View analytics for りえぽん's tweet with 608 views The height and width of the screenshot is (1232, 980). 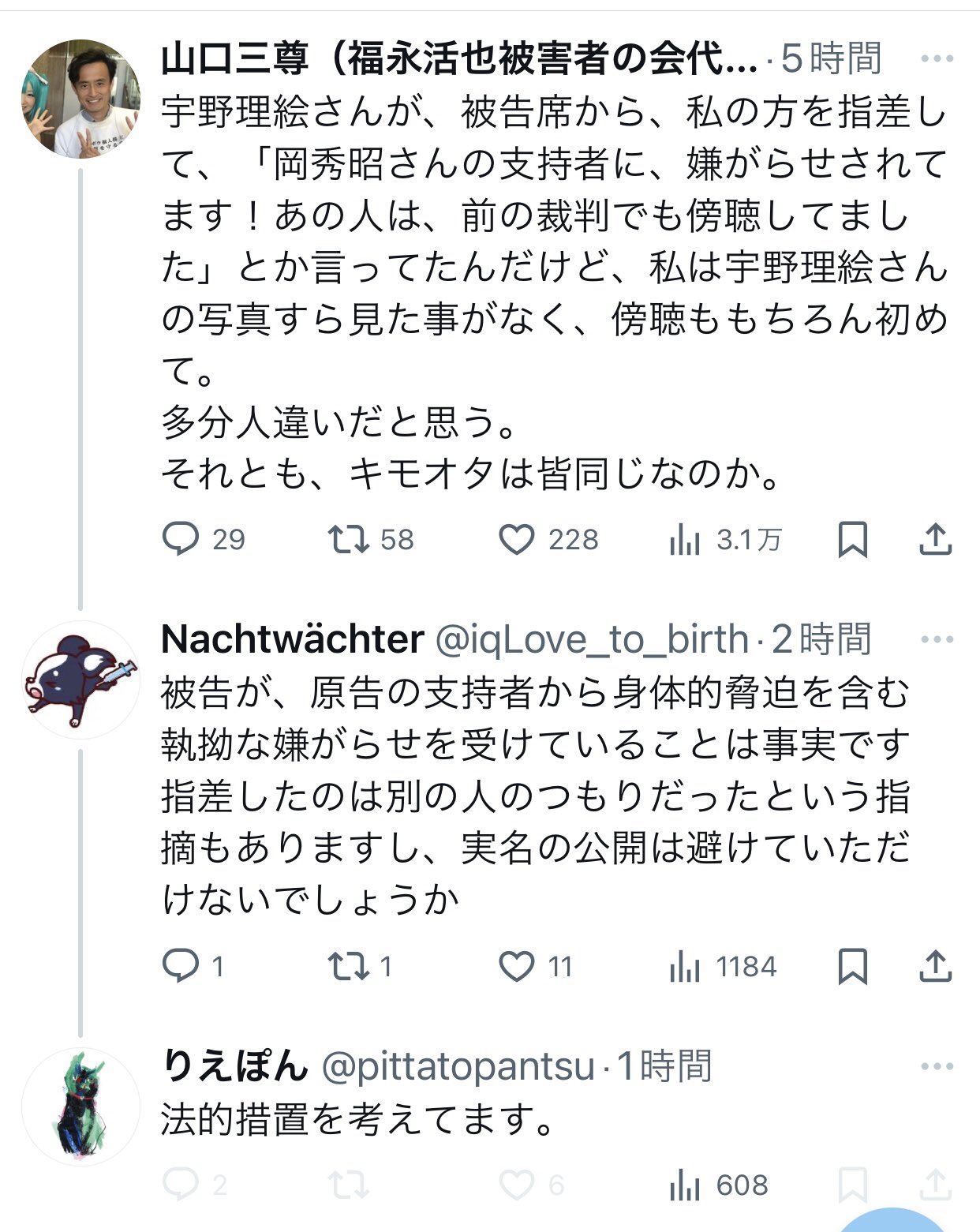pos(685,1185)
